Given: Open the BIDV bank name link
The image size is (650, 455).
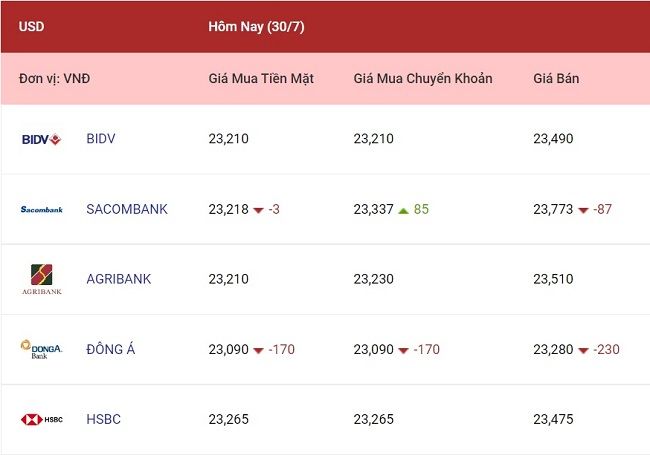Looking at the screenshot, I should (x=101, y=138).
